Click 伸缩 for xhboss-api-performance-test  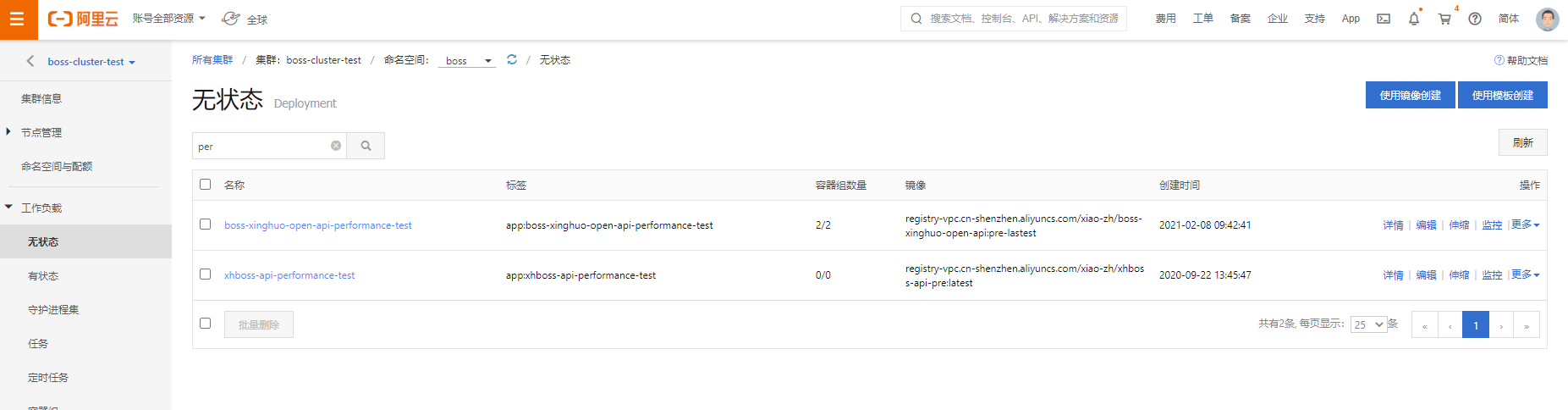(x=1460, y=275)
